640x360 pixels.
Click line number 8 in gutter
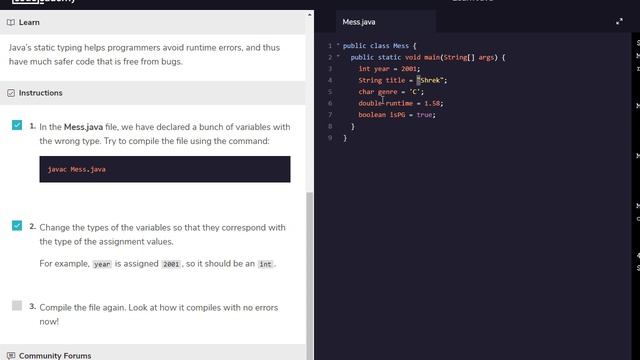330,126
